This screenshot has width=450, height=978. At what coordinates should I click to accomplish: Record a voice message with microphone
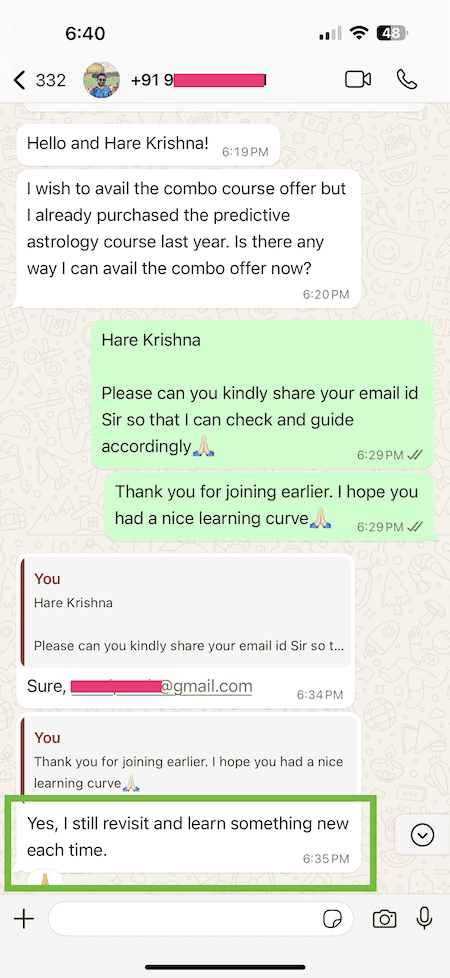click(x=424, y=918)
